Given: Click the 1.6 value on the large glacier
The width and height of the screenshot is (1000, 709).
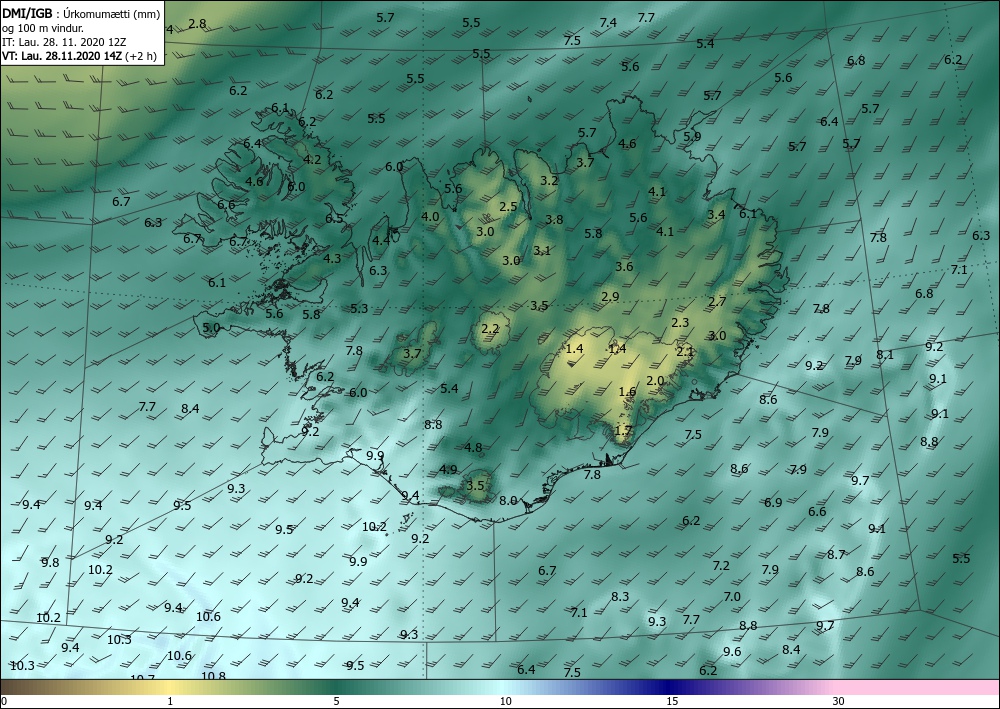Looking at the screenshot, I should (628, 392).
